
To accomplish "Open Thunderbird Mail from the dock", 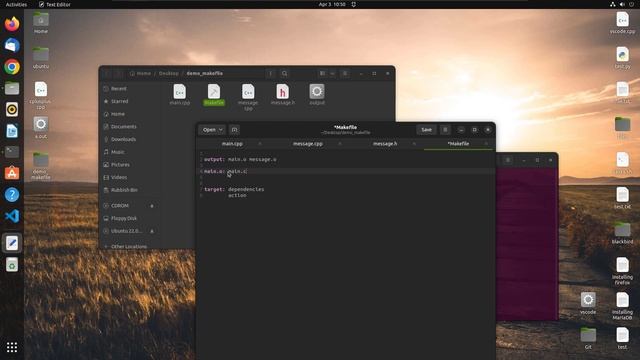I will click(12, 45).
